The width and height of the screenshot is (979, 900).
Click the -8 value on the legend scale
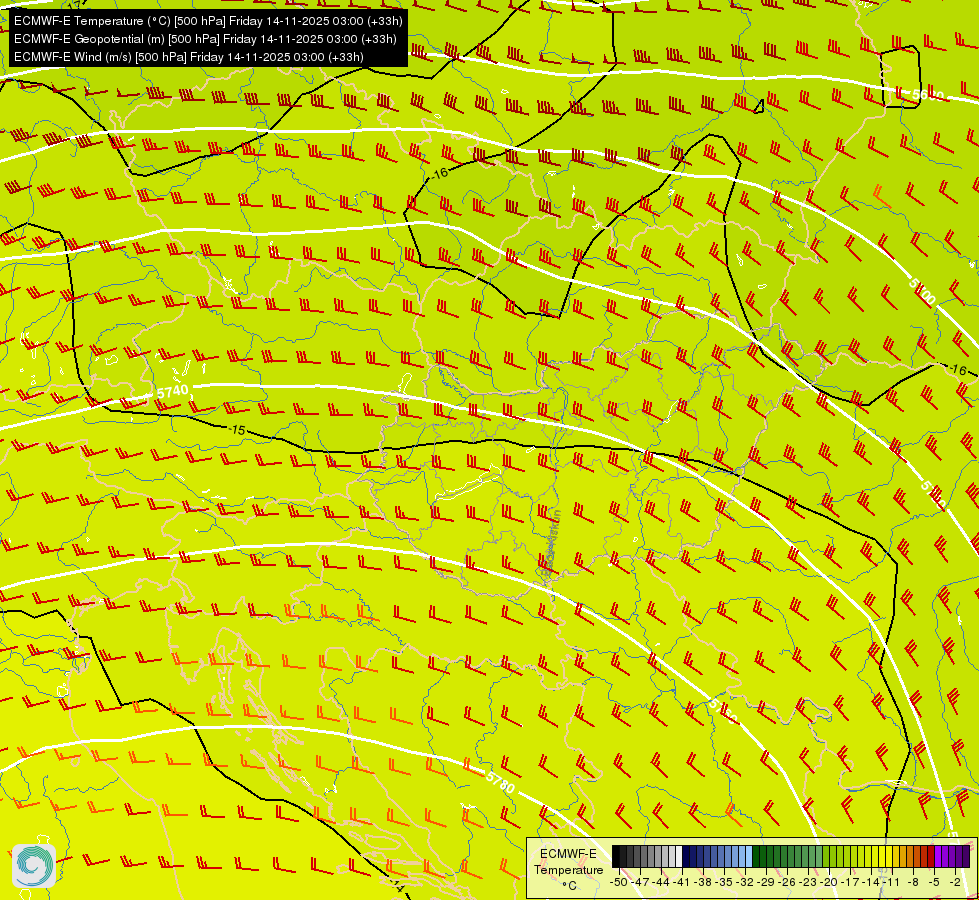[913, 882]
